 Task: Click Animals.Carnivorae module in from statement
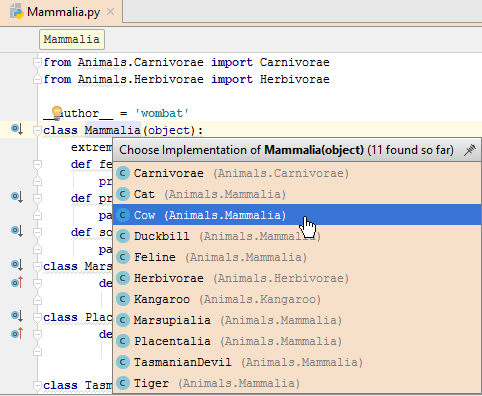point(141,62)
